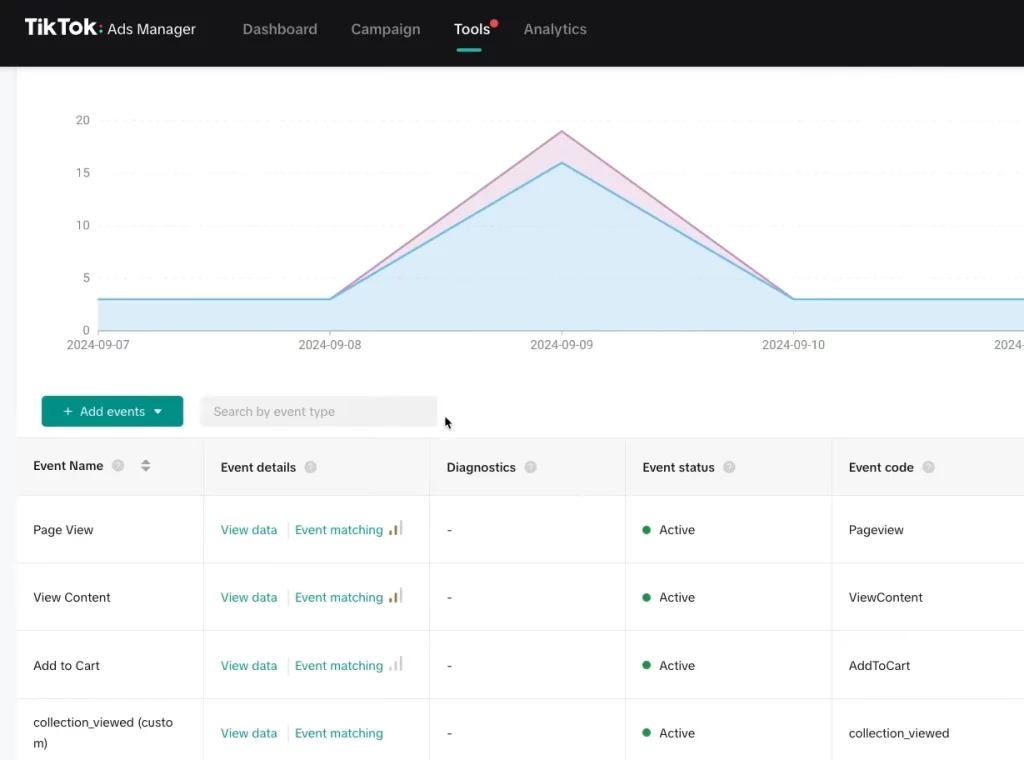Click the match-quality bars icon for Add to Cart

[x=396, y=664]
